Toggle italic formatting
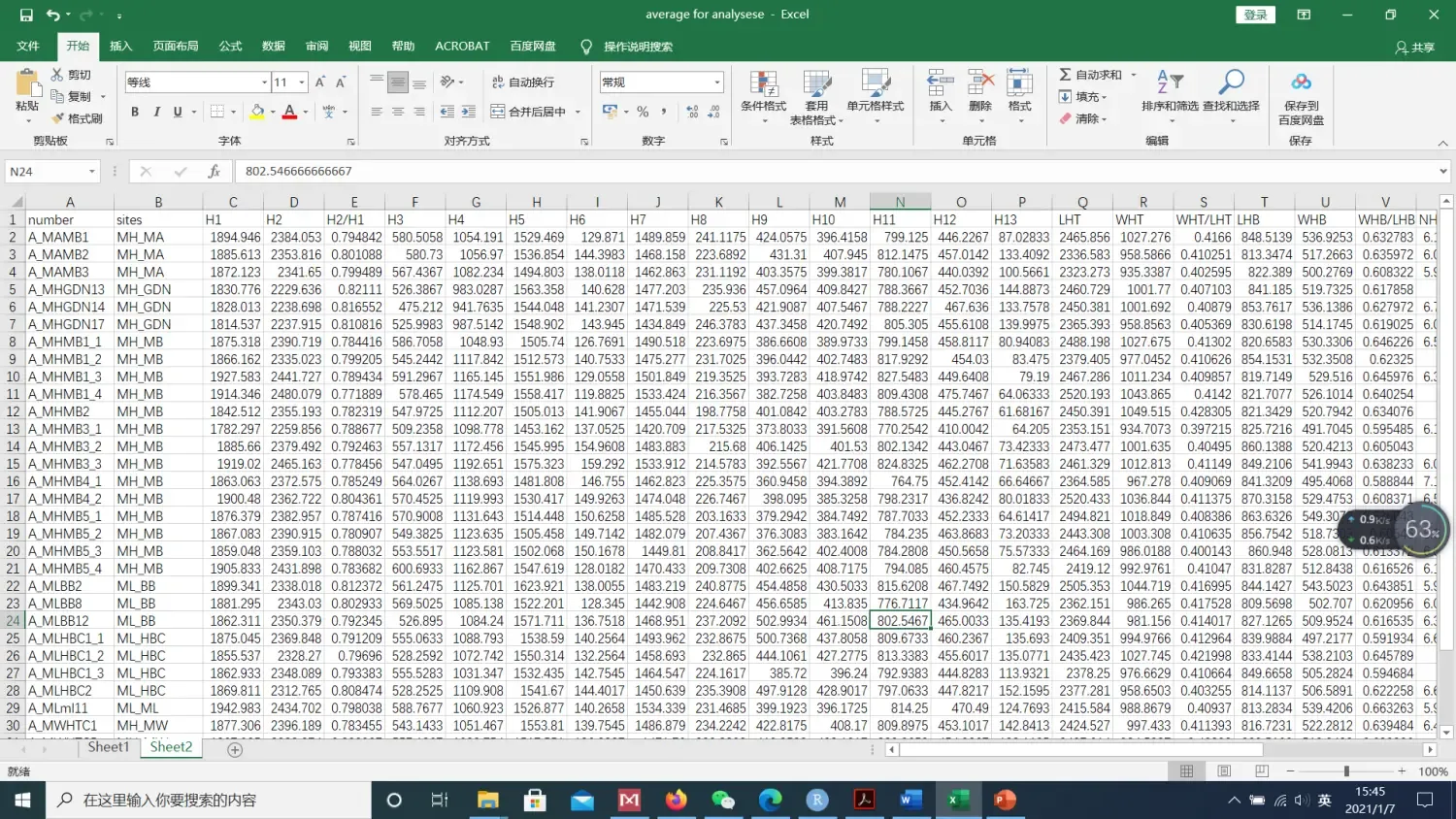The height and width of the screenshot is (819, 1456). tap(156, 113)
